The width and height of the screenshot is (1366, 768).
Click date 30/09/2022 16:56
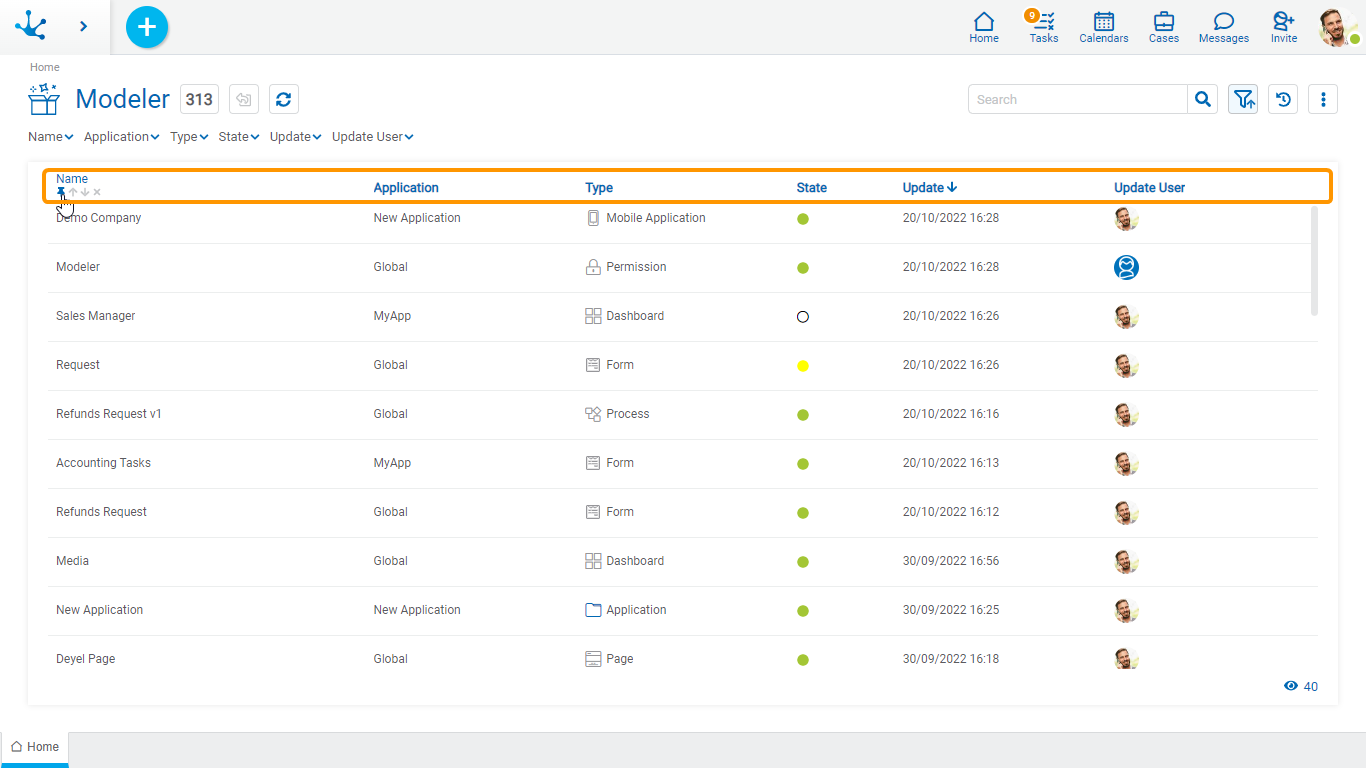(x=951, y=561)
